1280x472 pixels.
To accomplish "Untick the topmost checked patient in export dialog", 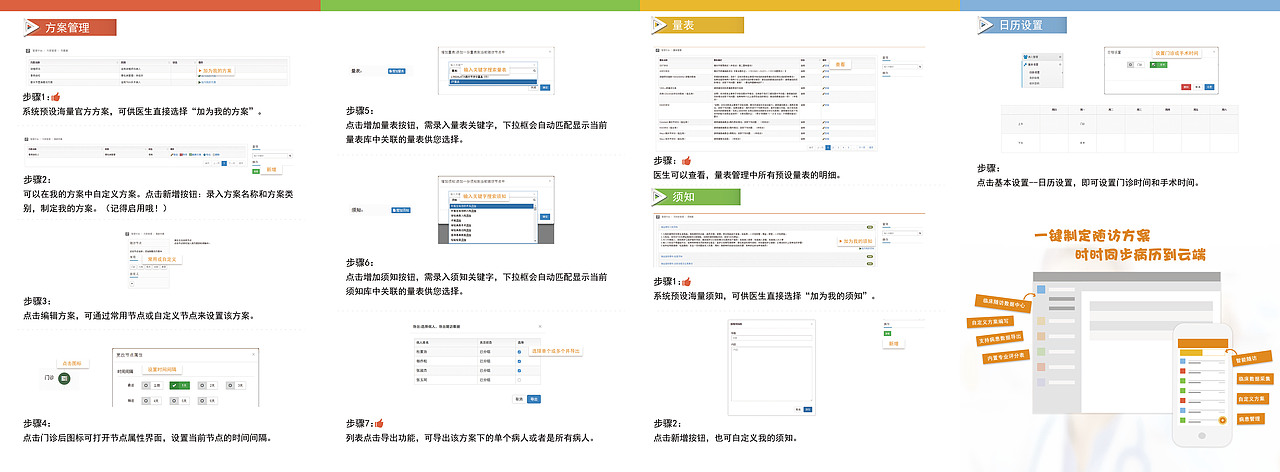I will pyautogui.click(x=519, y=352).
